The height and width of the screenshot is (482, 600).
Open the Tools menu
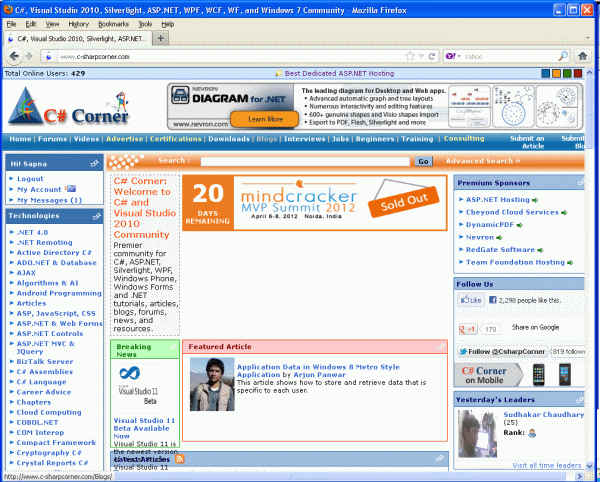click(145, 24)
